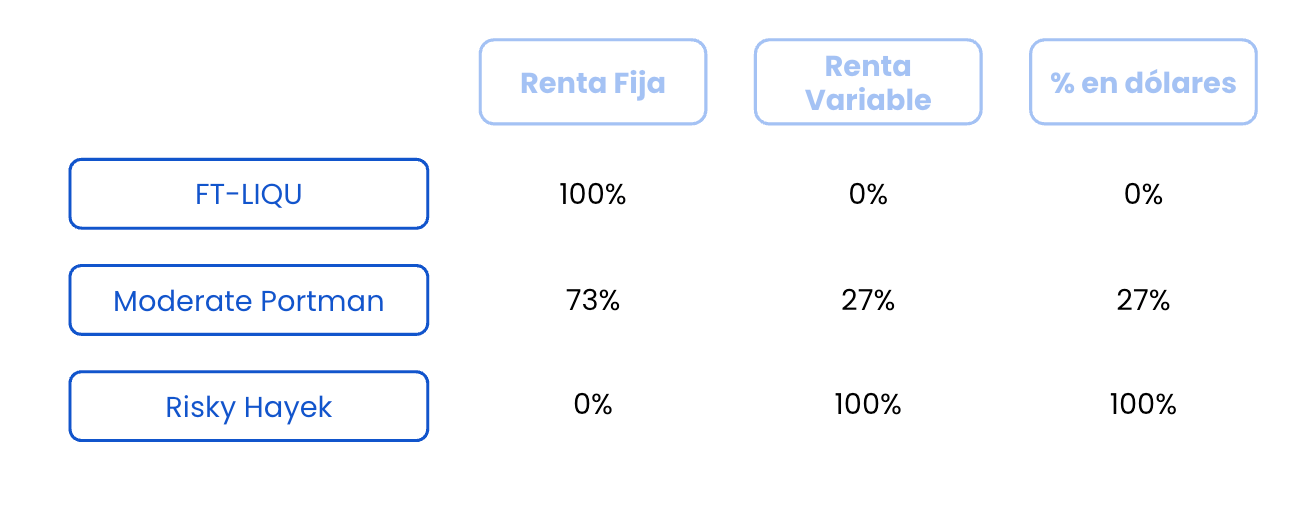Select Moderate Portman's 27% Renta Variable value
Image resolution: width=1314 pixels, height=522 pixels.
868,300
